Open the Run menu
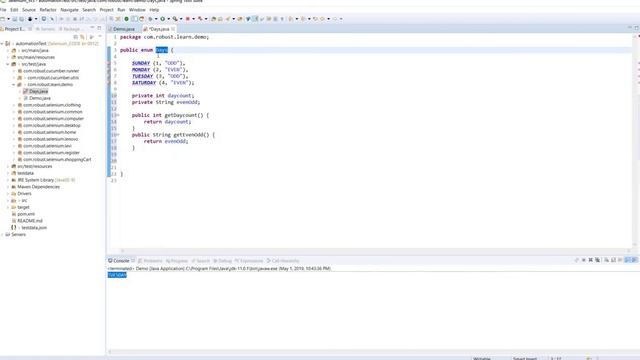 (x=121, y=9)
